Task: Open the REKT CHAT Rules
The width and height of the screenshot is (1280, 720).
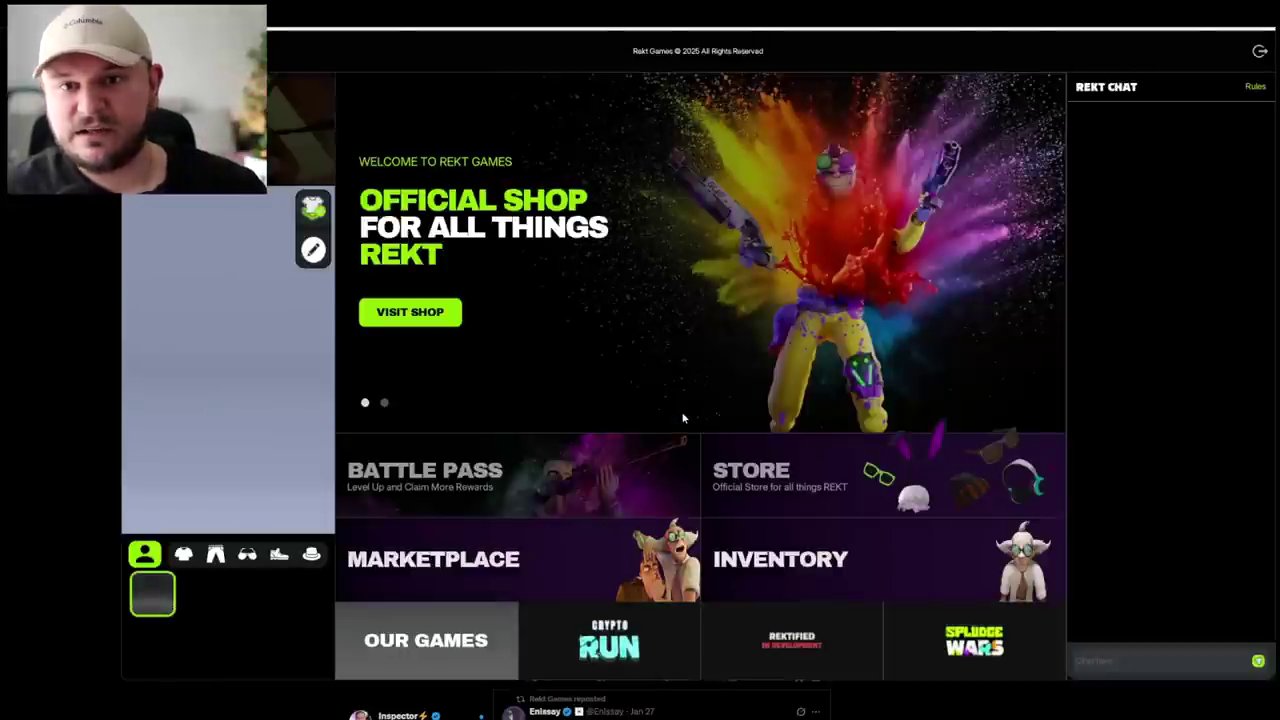Action: (x=1255, y=86)
